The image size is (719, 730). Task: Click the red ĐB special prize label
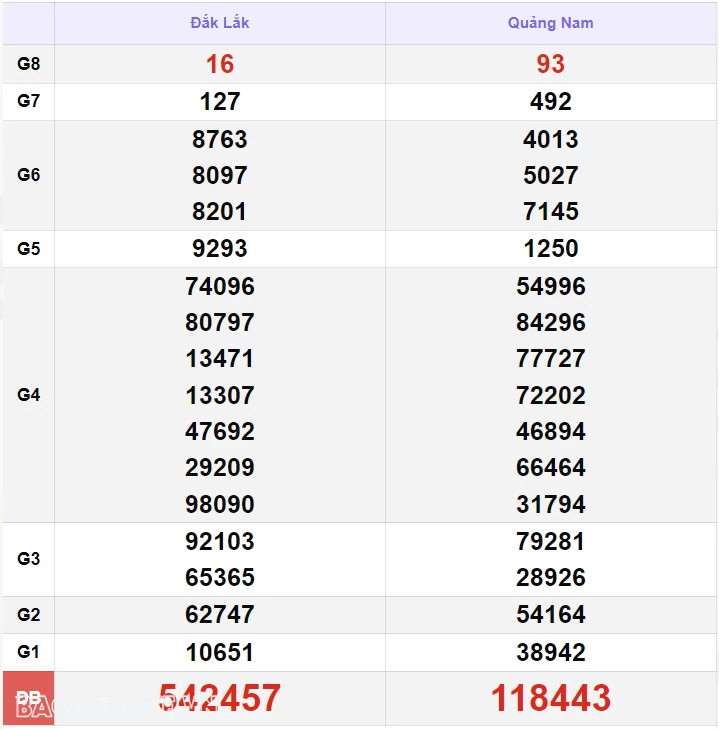(29, 698)
